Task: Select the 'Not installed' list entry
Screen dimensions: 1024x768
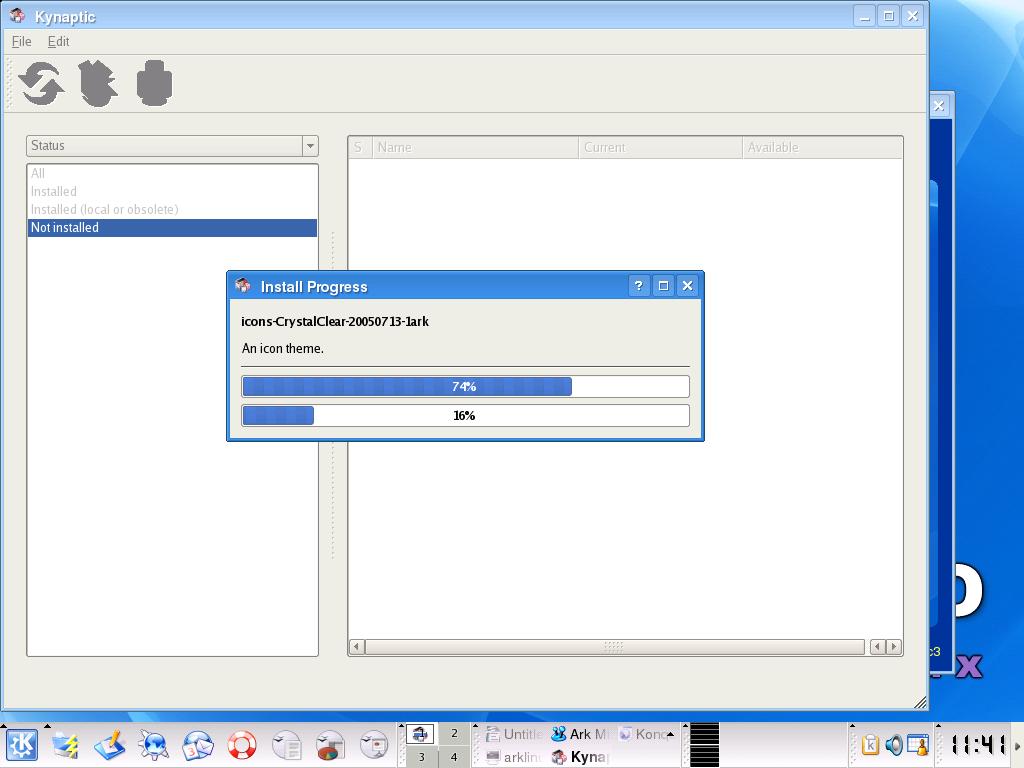Action: pyautogui.click(x=172, y=227)
